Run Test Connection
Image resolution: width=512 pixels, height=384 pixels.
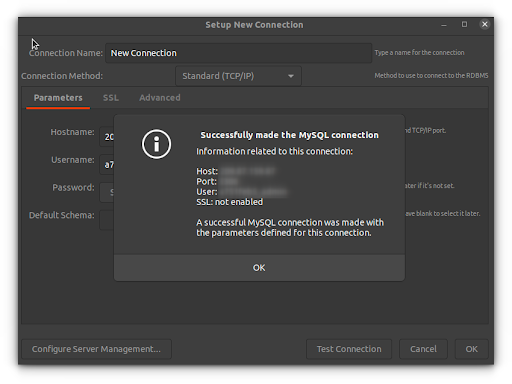click(349, 349)
